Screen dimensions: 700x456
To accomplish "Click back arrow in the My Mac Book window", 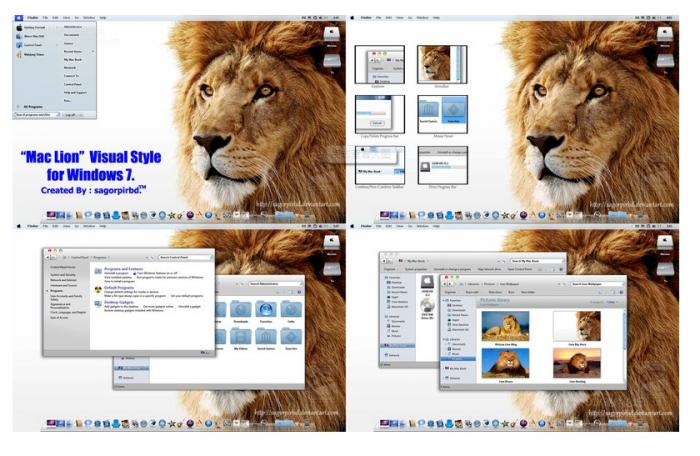I will (x=384, y=261).
